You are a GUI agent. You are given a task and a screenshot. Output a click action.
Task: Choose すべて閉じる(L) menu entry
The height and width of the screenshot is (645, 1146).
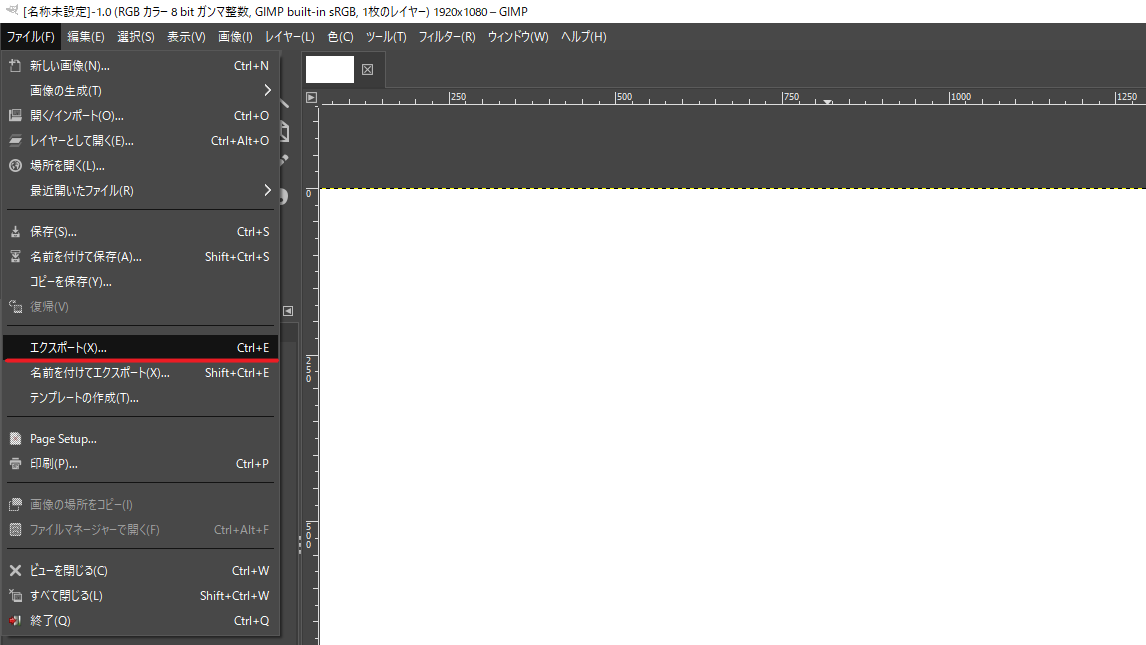point(140,596)
